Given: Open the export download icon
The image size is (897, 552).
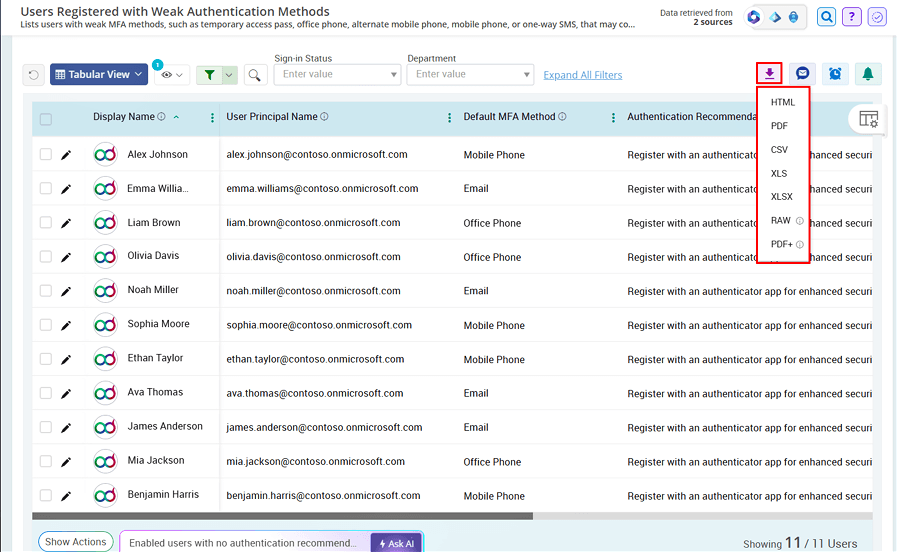Looking at the screenshot, I should (x=769, y=74).
